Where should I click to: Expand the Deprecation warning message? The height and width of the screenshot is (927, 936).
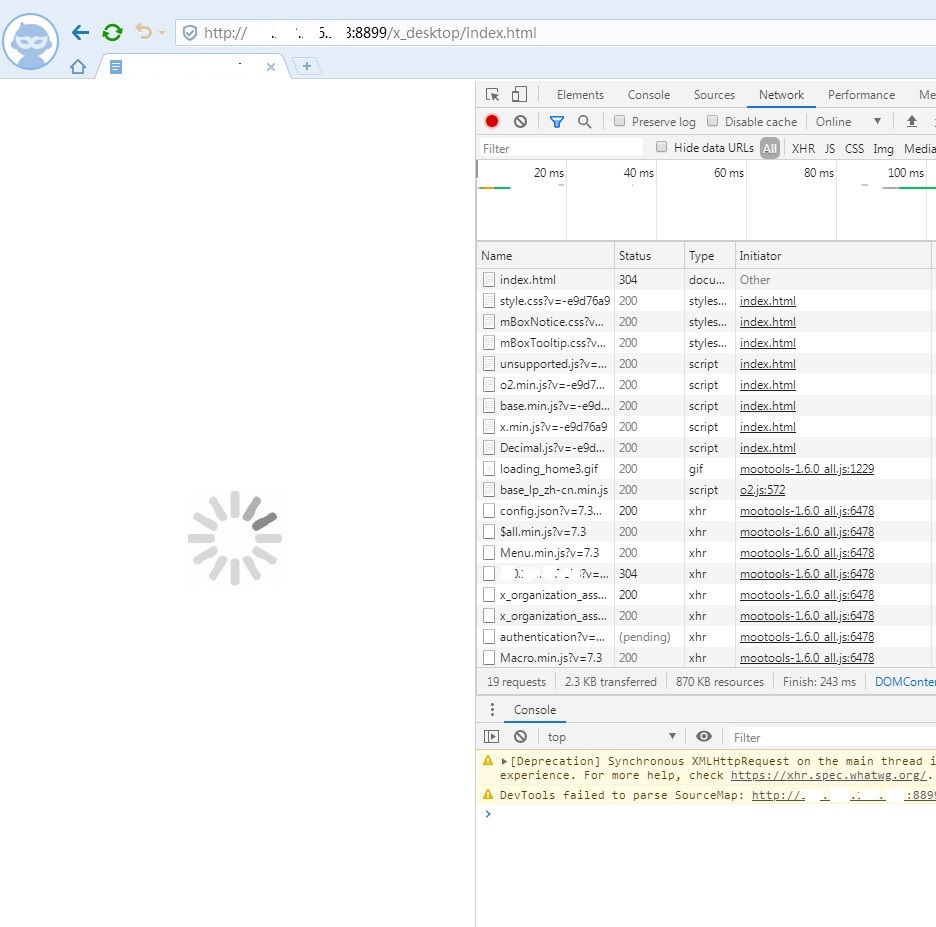point(505,762)
